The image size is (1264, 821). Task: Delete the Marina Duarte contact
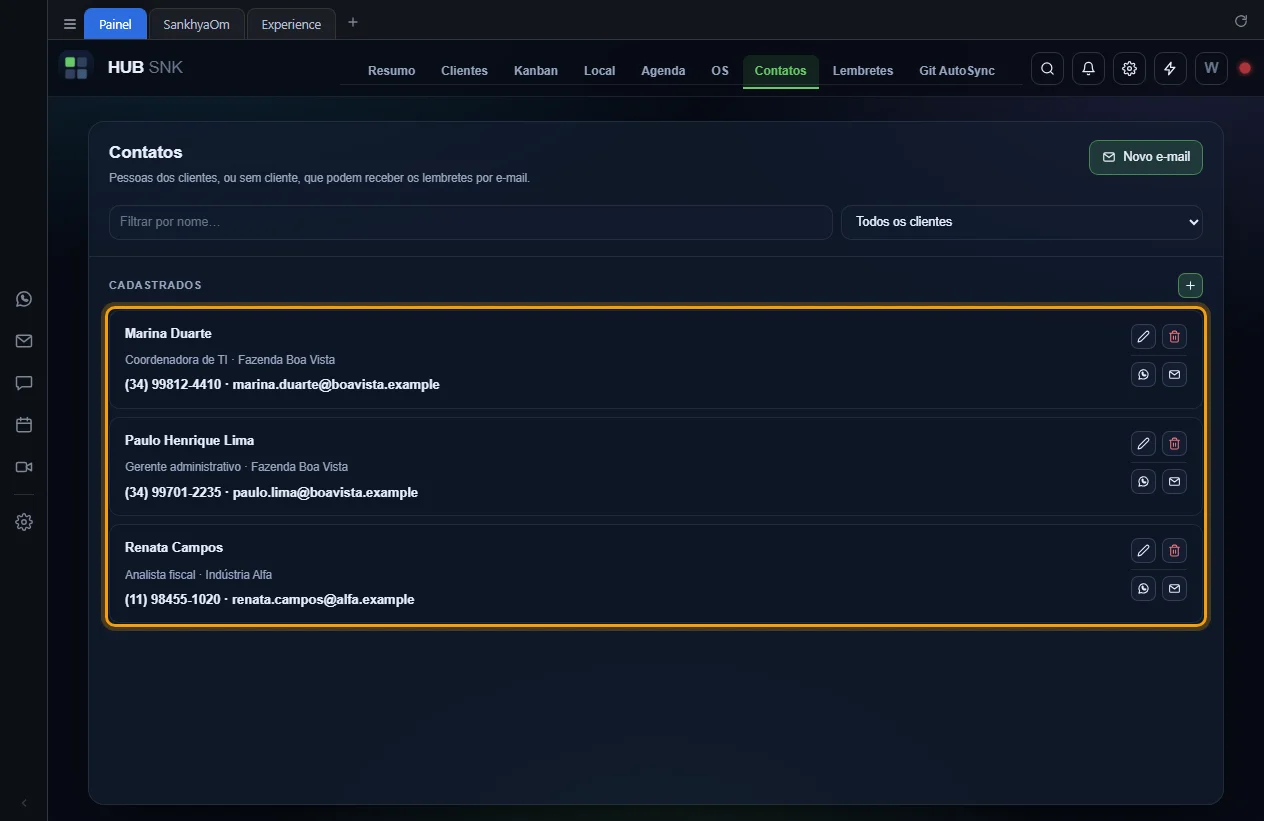pyautogui.click(x=1175, y=336)
